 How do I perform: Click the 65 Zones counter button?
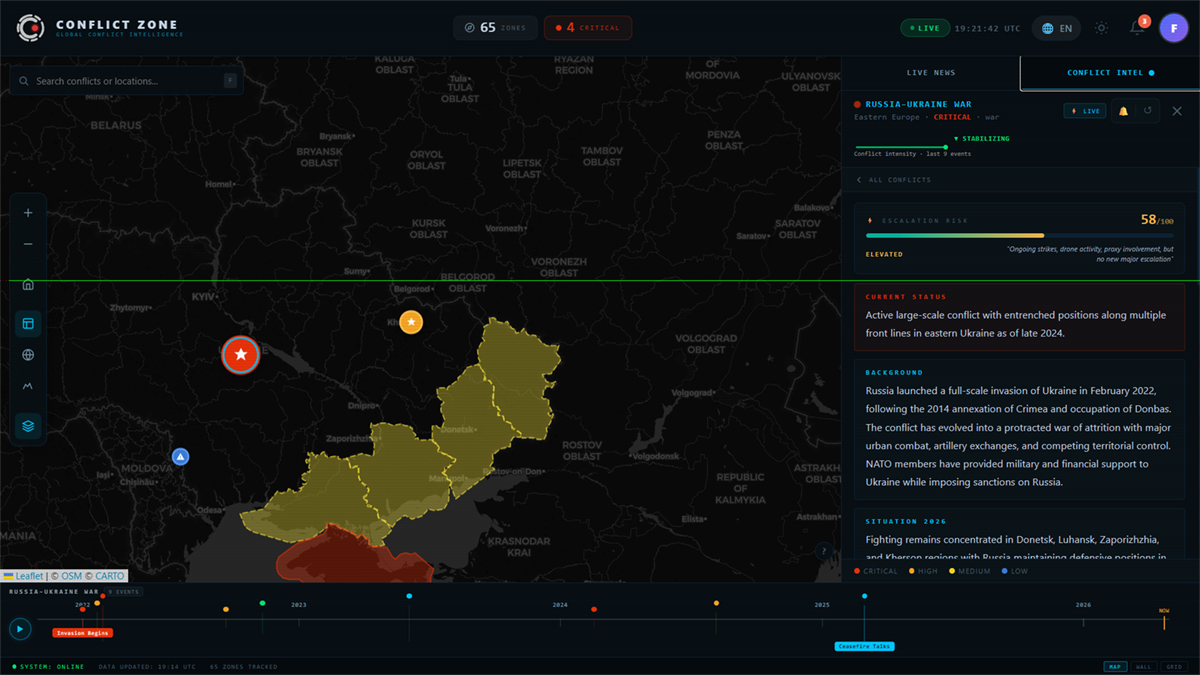[x=496, y=28]
